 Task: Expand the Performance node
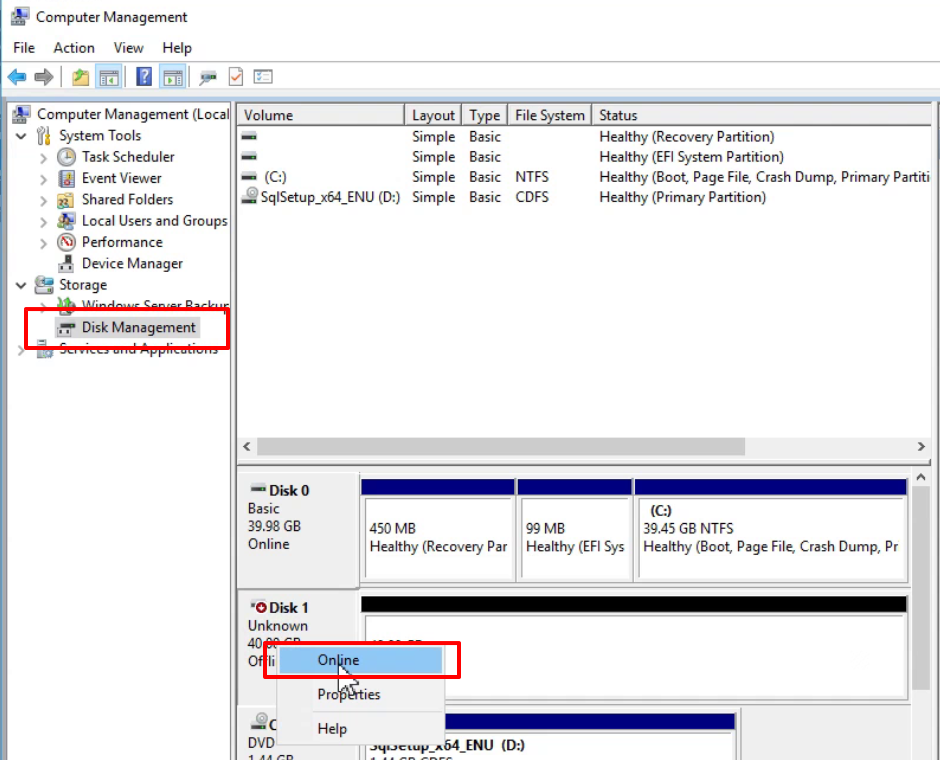point(43,243)
